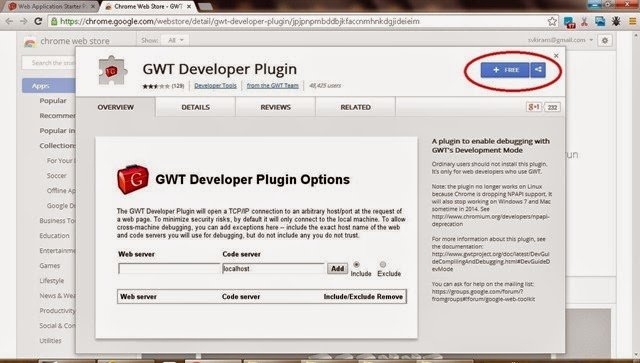Open a new browser tab
Image resolution: width=640 pixels, height=363 pixels.
205,6
